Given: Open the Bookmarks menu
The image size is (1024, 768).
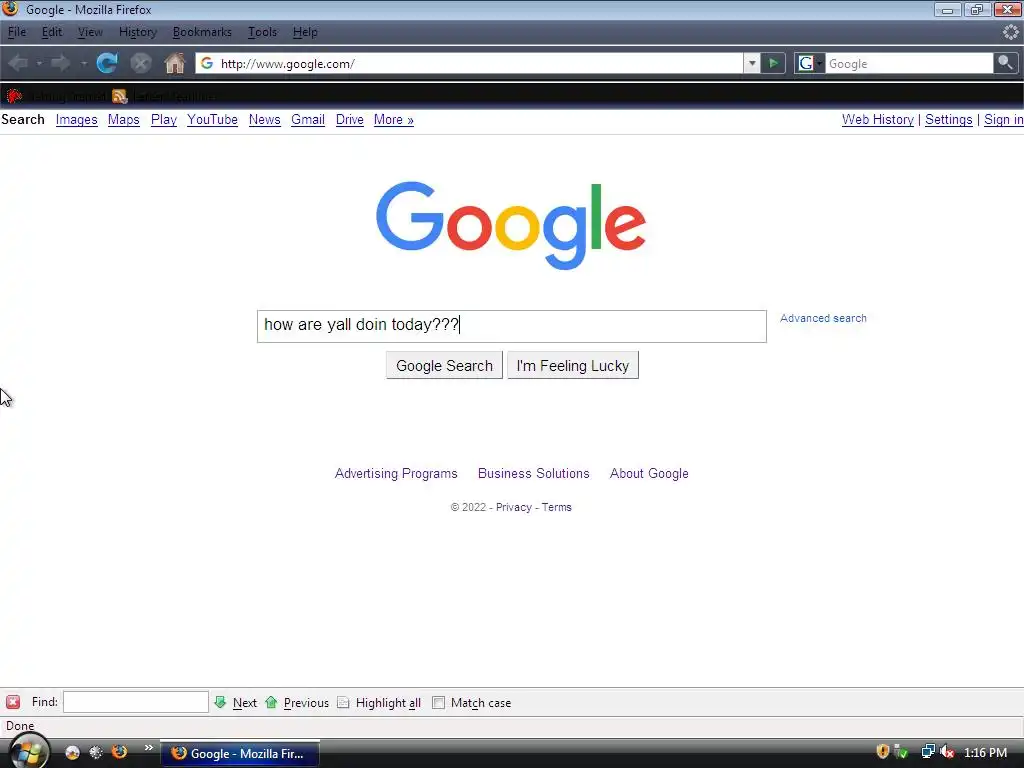Looking at the screenshot, I should pos(202,32).
